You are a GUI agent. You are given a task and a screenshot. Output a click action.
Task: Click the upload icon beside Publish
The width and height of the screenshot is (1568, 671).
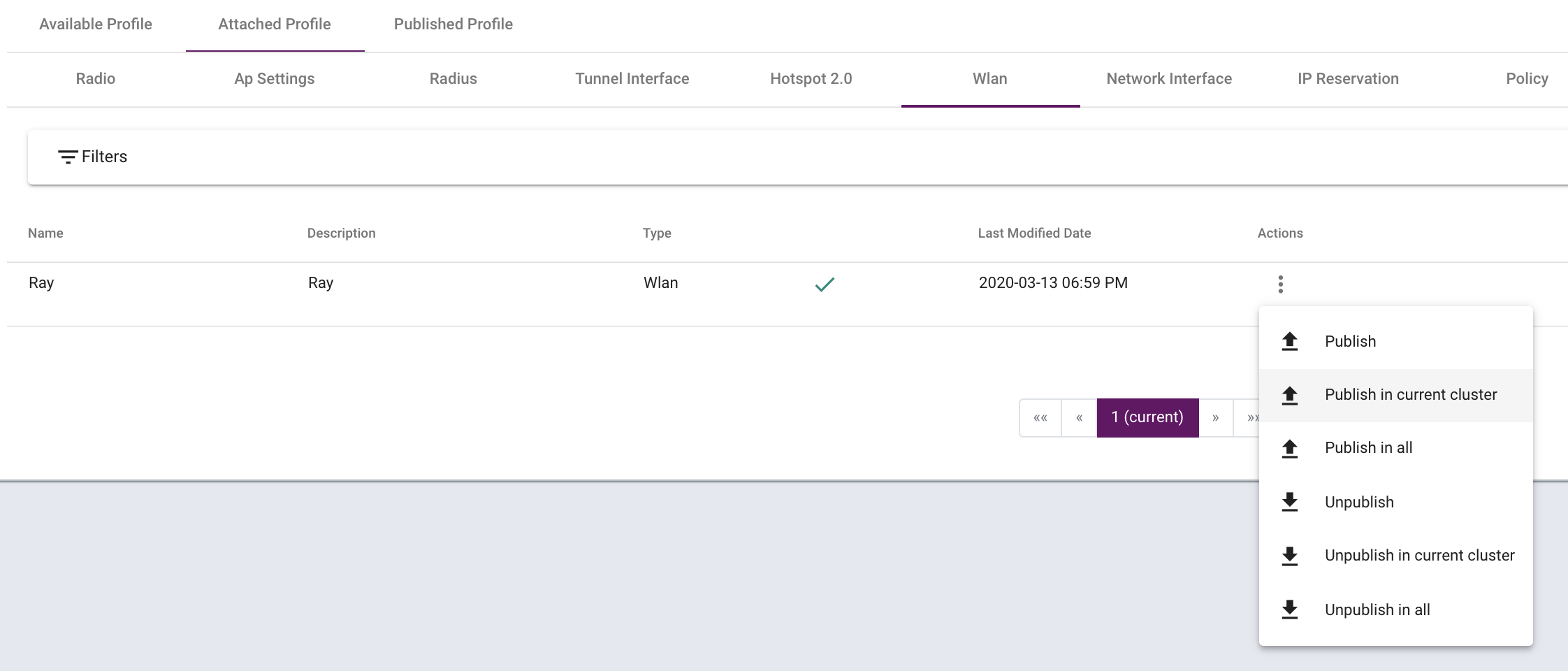click(1290, 341)
